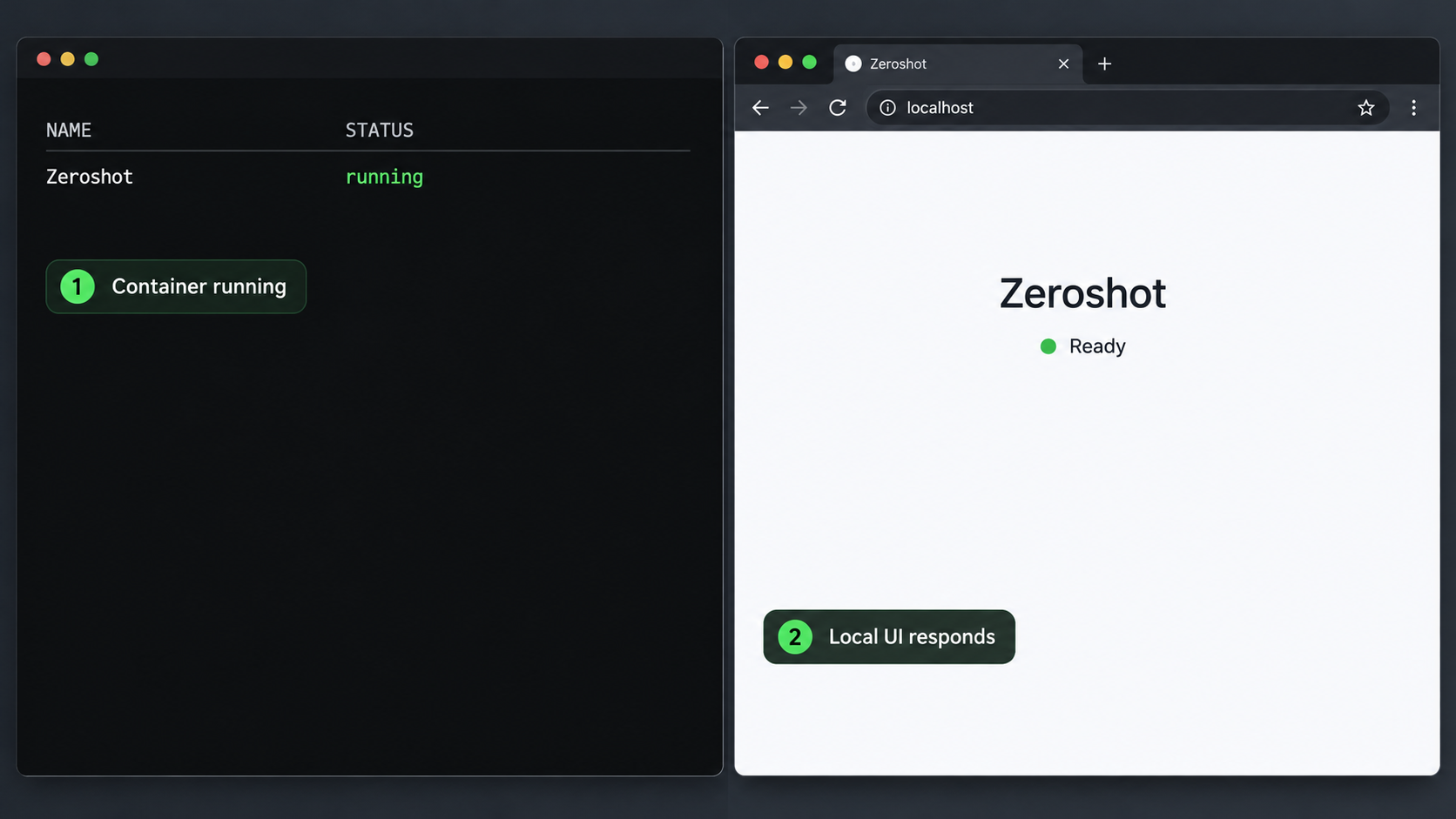View site info icon beside localhost

(x=887, y=108)
